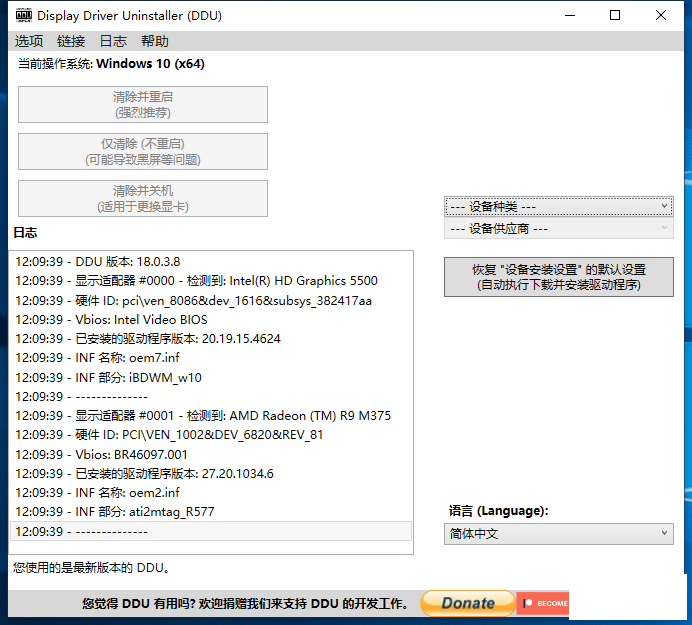Viewport: 692px width, 625px height.
Task: Select log line 驱动程序版本 20.19.15.4624
Action: pos(211,339)
